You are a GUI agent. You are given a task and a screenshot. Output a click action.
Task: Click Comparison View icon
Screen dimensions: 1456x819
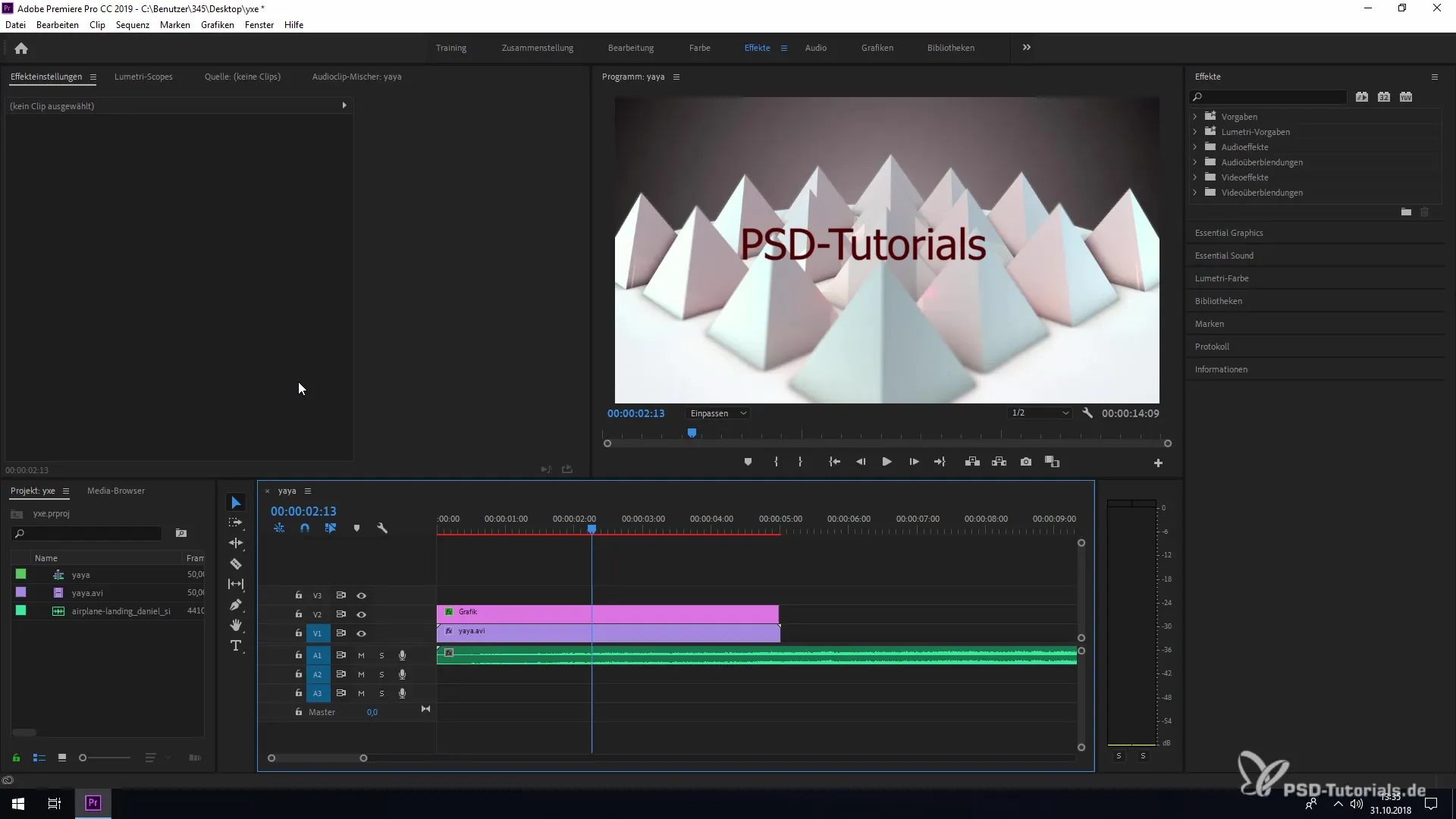pos(1052,462)
